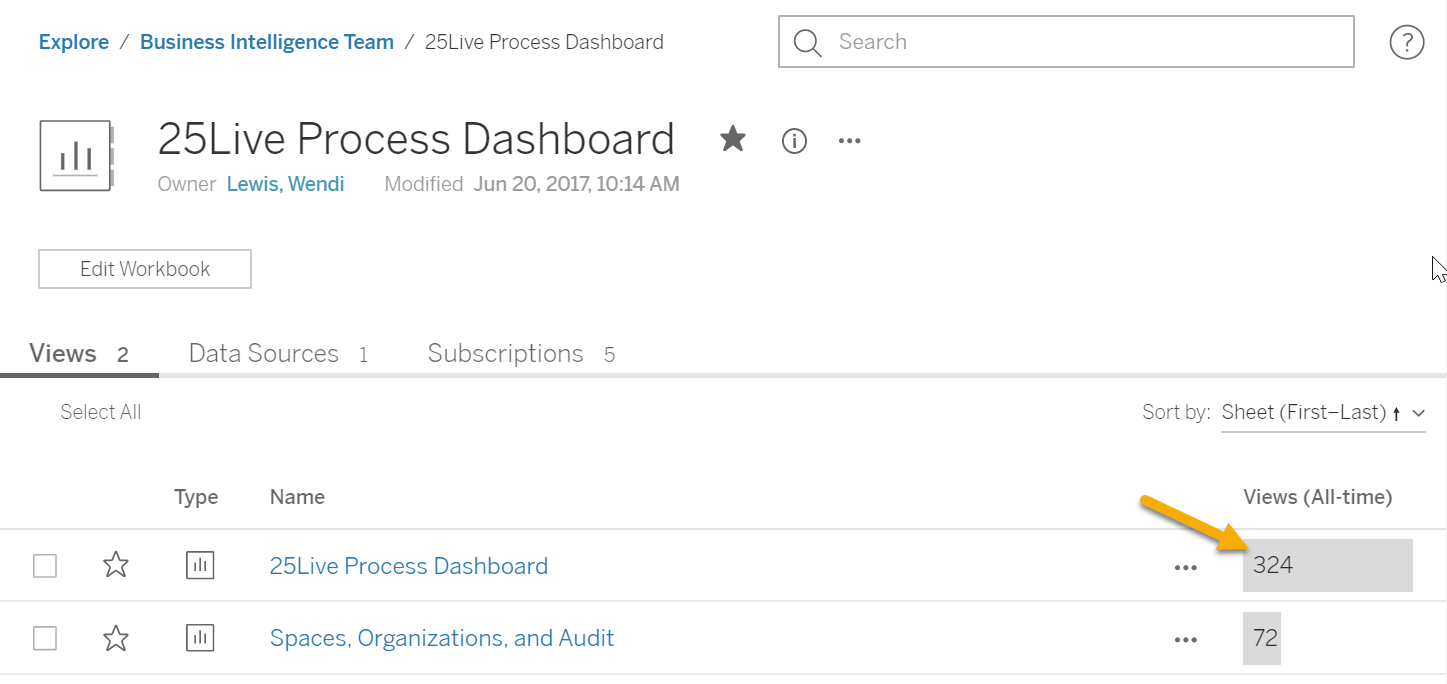The width and height of the screenshot is (1447, 684).
Task: Click the large workbook icon beside the title
Action: coord(75,155)
